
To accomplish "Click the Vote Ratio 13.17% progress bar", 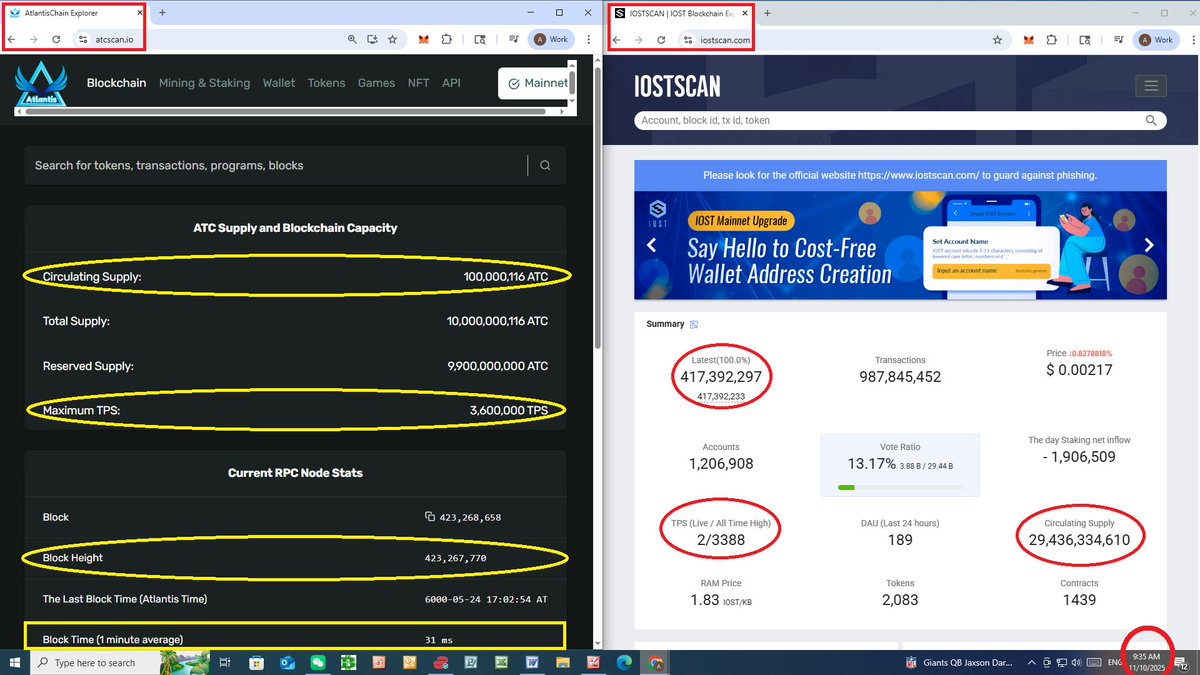I will pyautogui.click(x=900, y=488).
